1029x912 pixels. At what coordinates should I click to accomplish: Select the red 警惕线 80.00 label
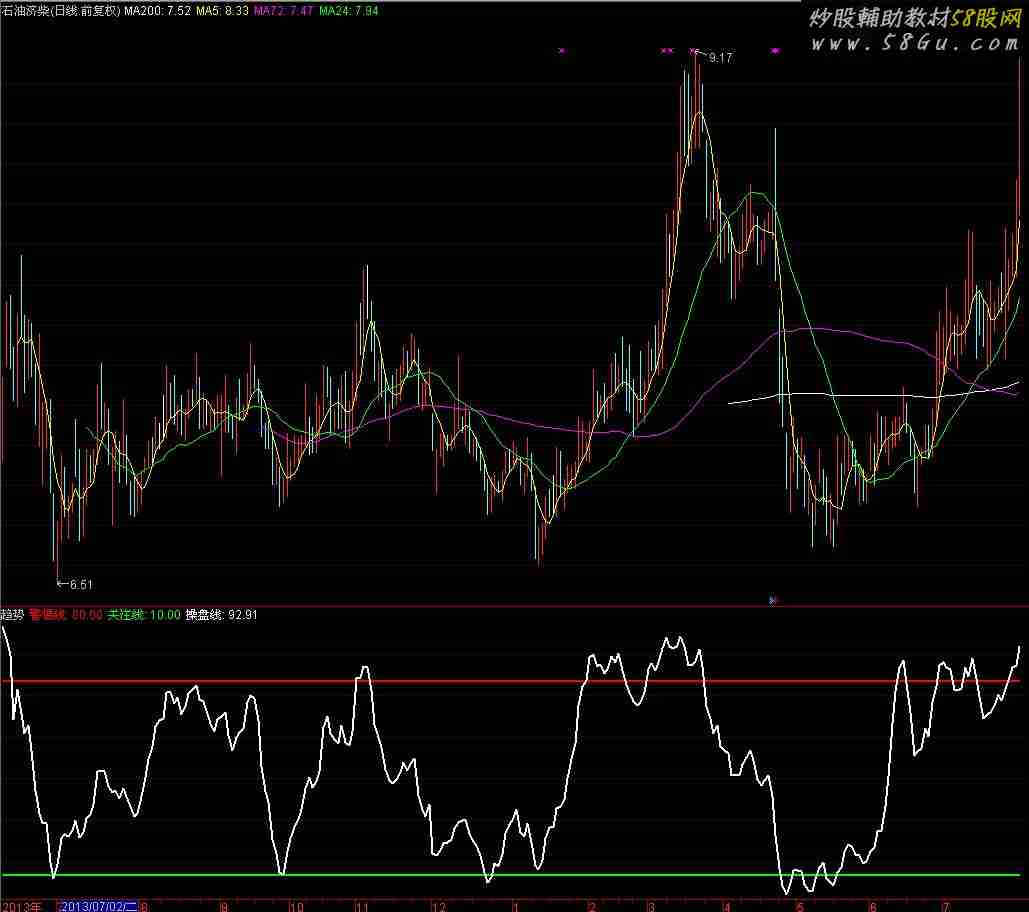[x=66, y=615]
